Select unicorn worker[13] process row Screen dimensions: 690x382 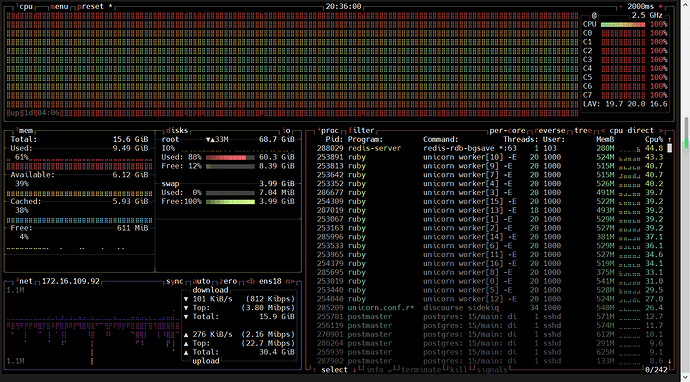click(490, 210)
